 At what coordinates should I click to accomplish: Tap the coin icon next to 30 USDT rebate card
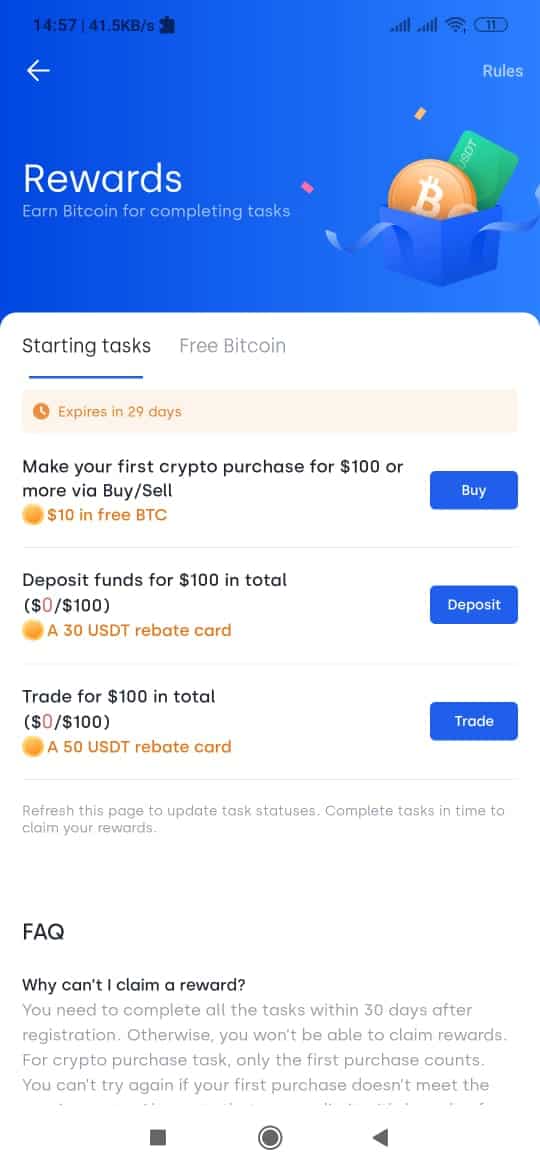[x=33, y=631]
